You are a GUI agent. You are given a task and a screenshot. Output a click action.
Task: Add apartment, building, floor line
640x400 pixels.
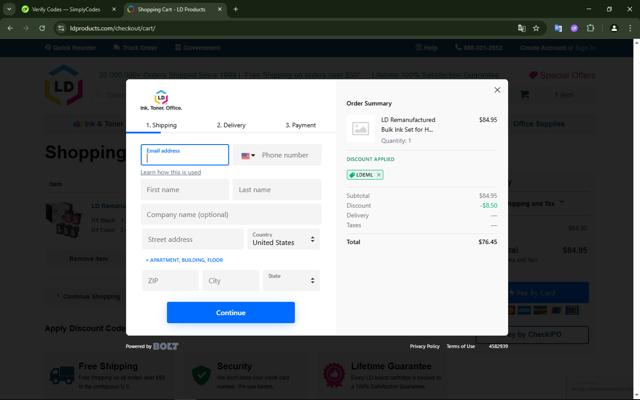coord(184,260)
